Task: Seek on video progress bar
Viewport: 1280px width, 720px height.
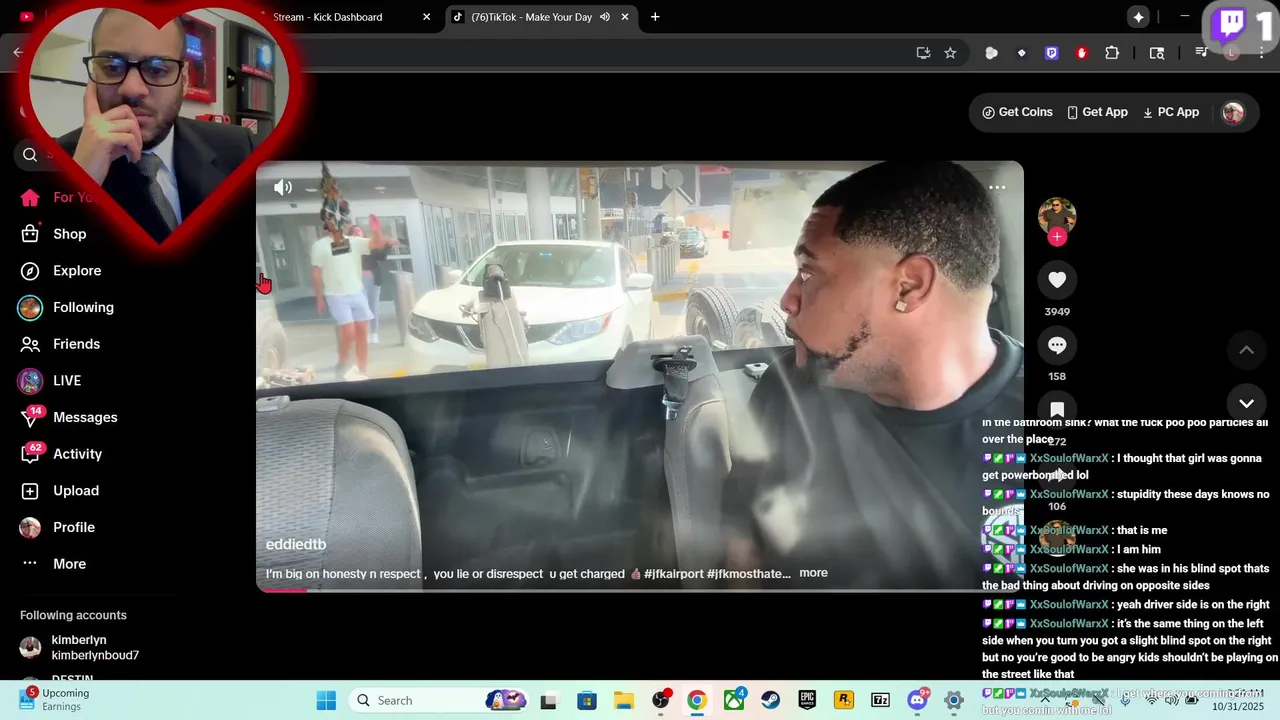Action: [640, 590]
